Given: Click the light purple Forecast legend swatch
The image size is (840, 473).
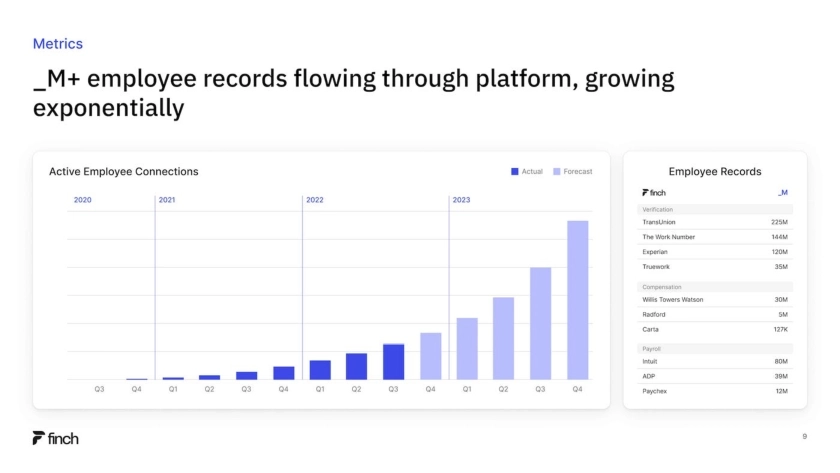Looking at the screenshot, I should (x=557, y=172).
